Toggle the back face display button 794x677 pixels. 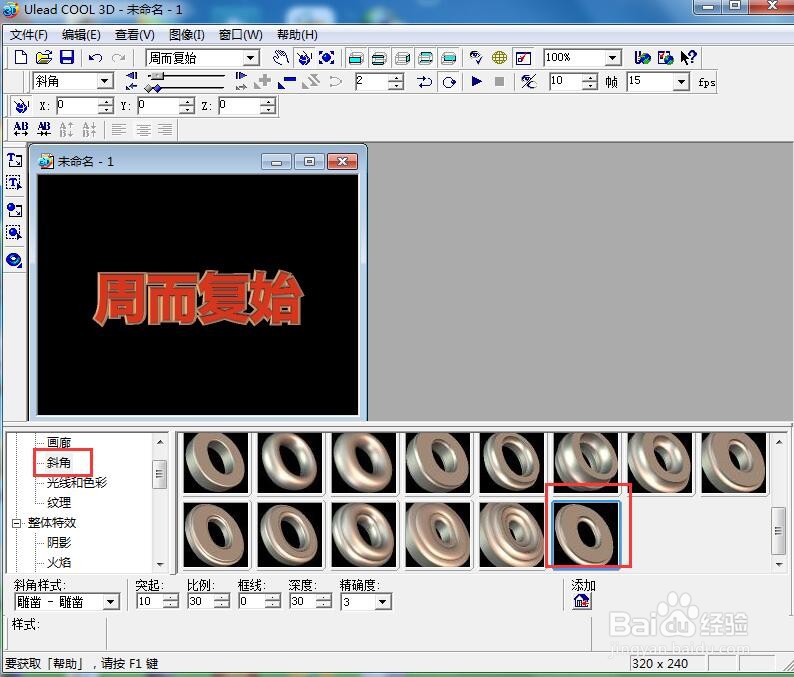pos(449,58)
